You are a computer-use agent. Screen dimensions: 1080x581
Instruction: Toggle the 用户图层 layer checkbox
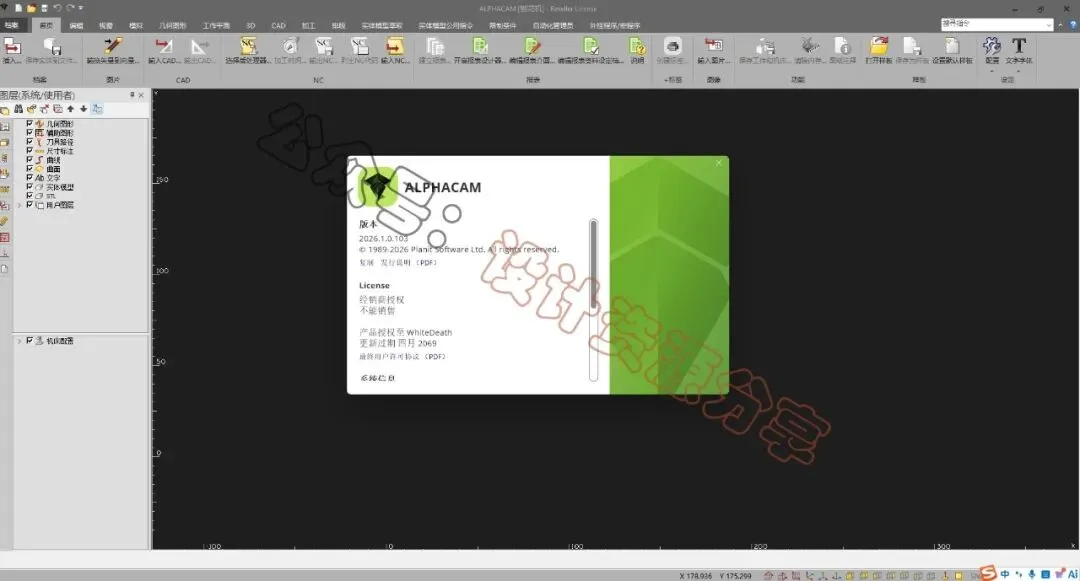(x=30, y=205)
